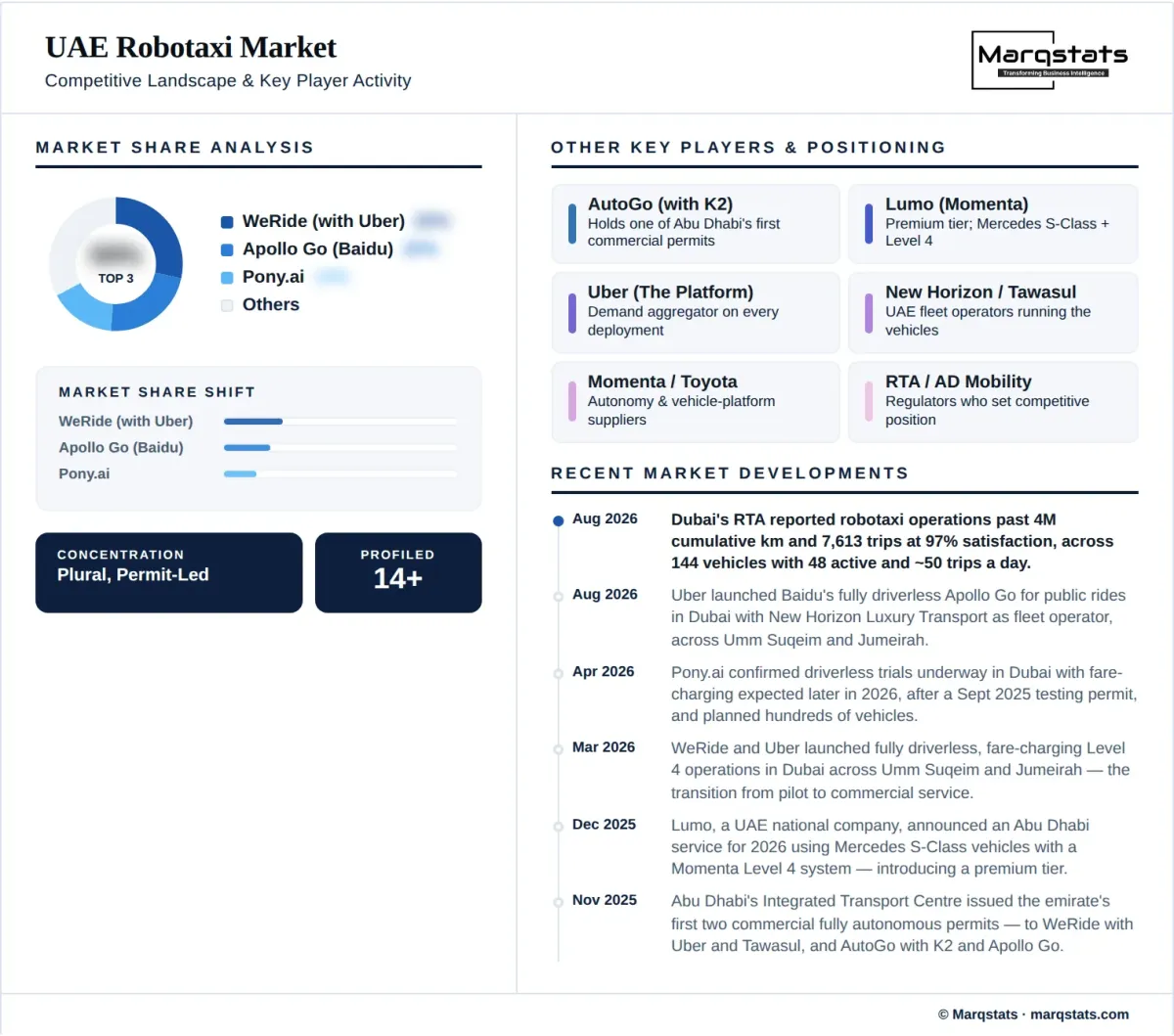This screenshot has height=1036, width=1174.
Task: Click 'Apollo Go (Baidu)' legend label
Action: click(318, 248)
